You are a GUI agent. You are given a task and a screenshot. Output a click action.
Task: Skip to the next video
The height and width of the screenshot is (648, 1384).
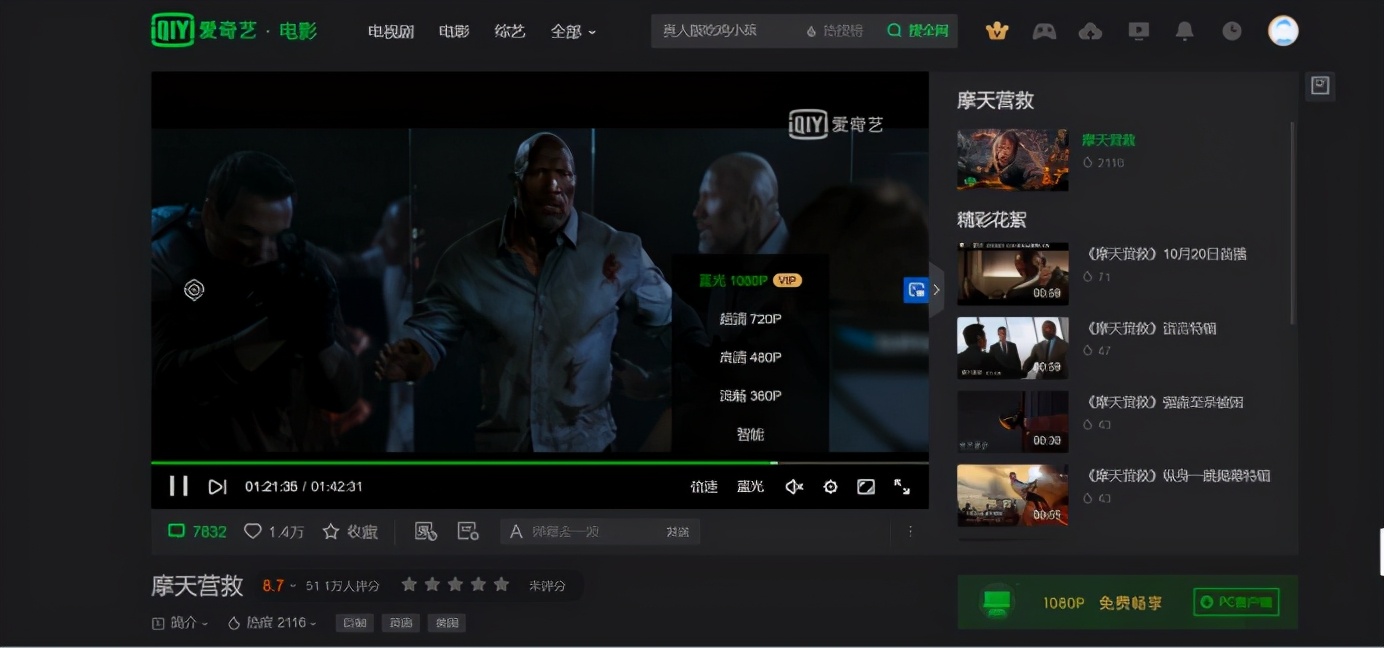[217, 486]
